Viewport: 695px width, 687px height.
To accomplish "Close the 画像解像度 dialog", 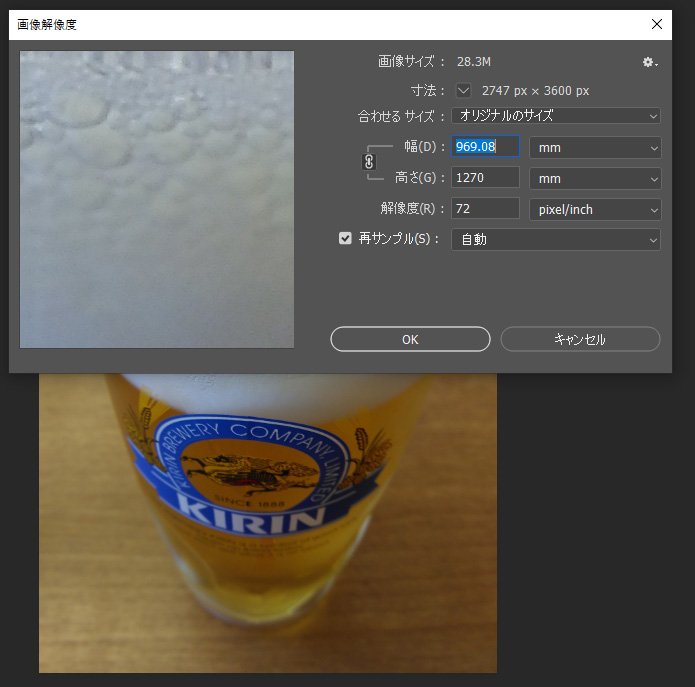I will (657, 24).
